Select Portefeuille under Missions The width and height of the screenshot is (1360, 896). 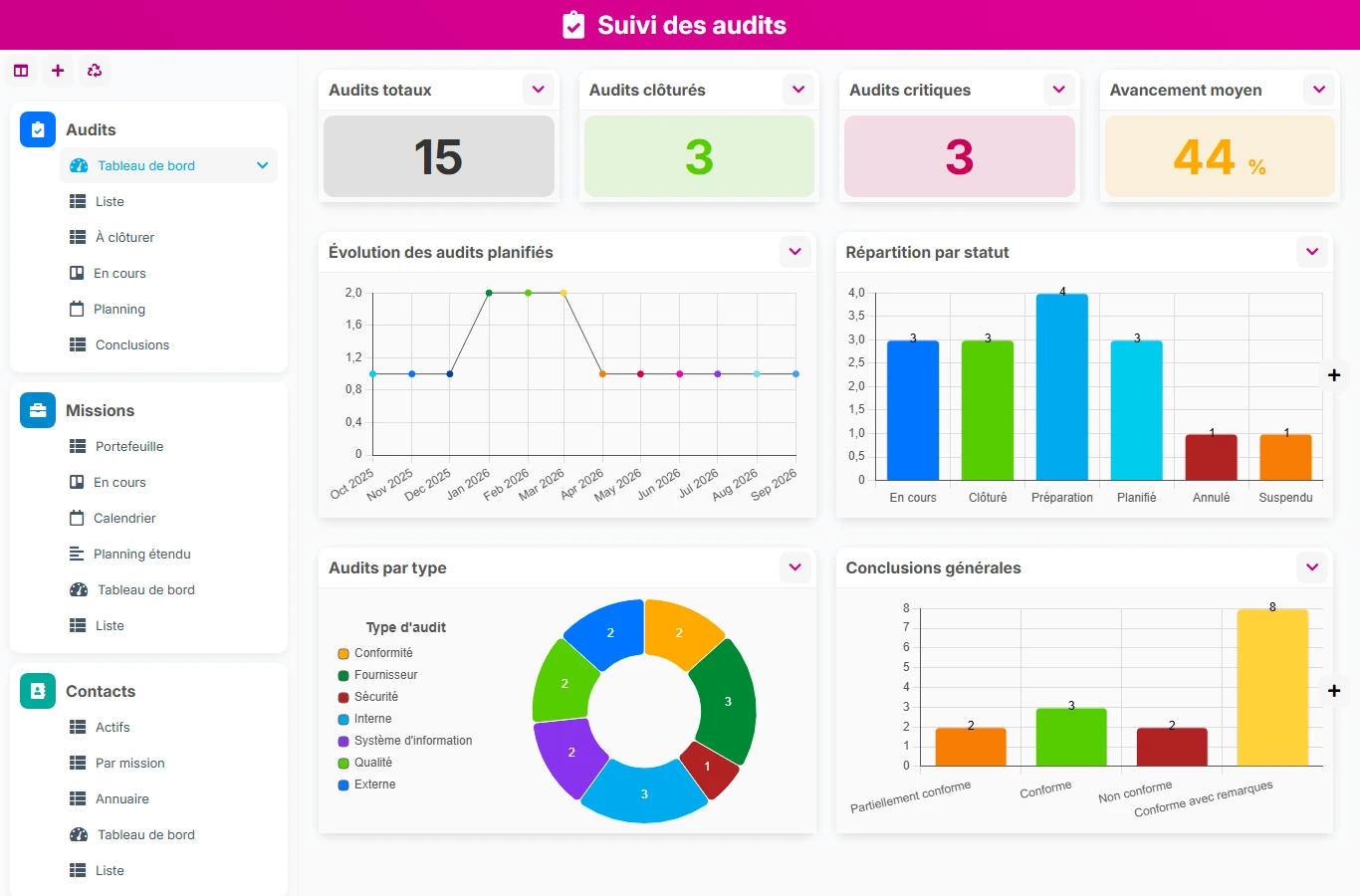[x=168, y=446]
